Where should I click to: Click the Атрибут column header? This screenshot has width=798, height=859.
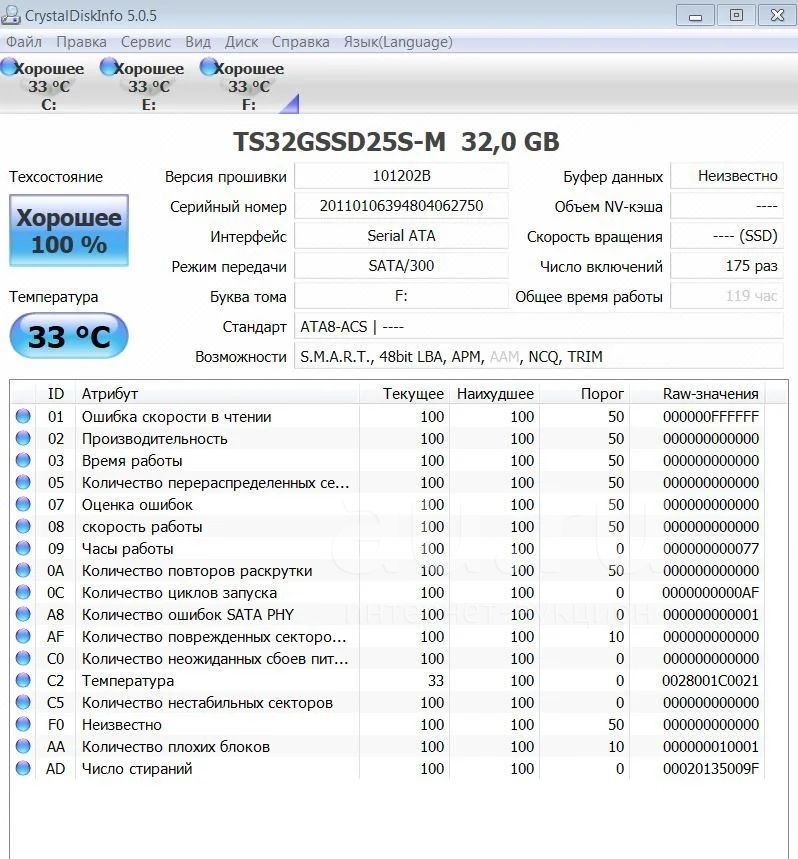tap(217, 393)
